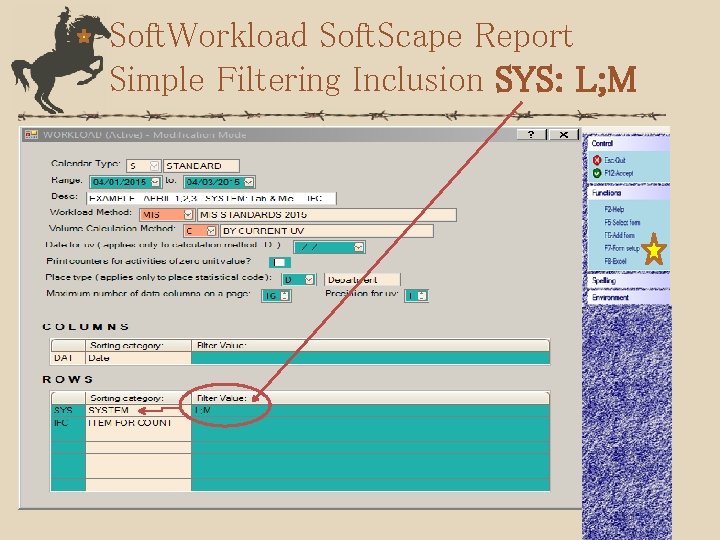Click the MIS STANDARDS 2015 field

(x=327, y=214)
